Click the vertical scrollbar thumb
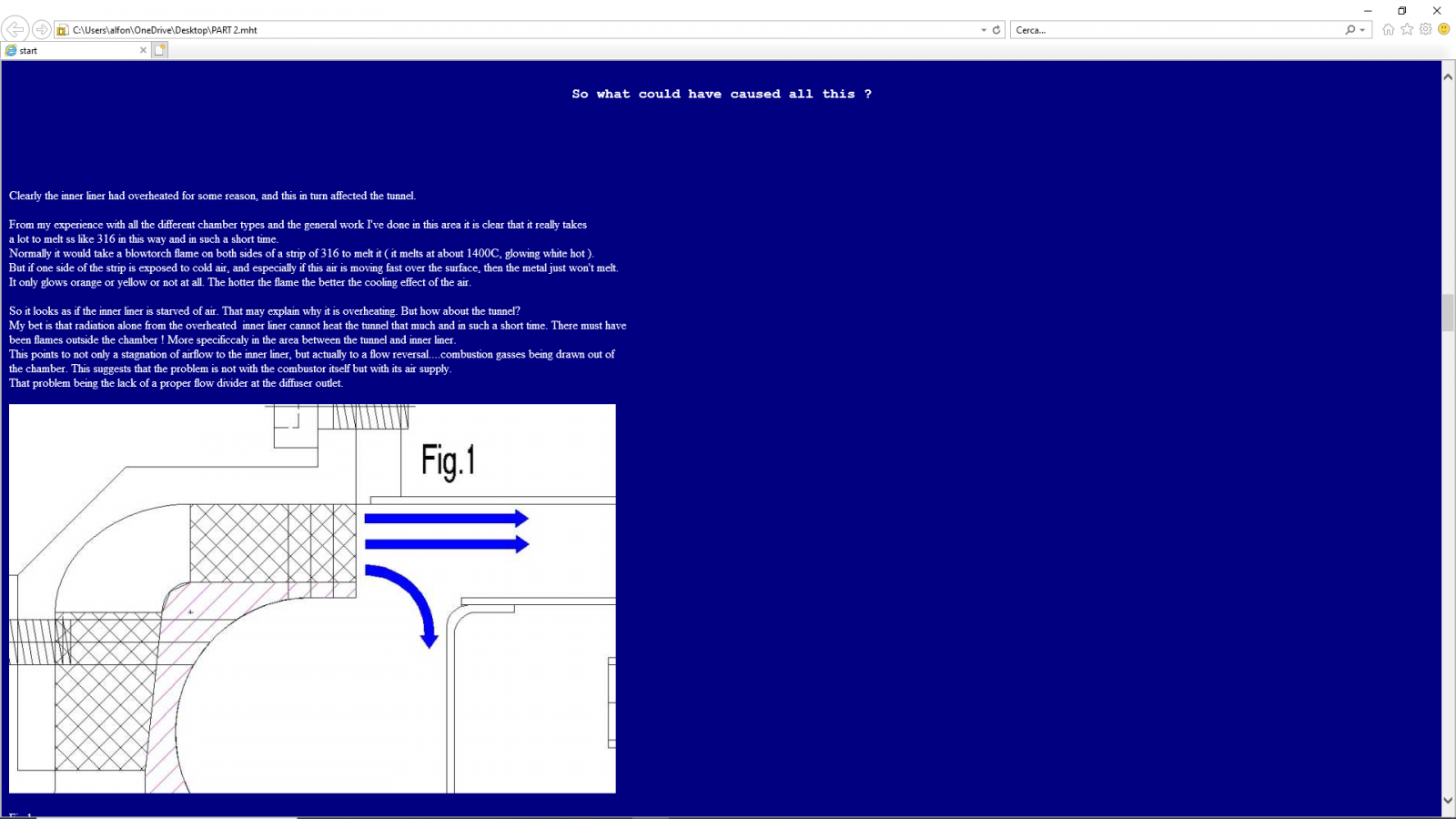Image resolution: width=1456 pixels, height=819 pixels. point(1448,313)
